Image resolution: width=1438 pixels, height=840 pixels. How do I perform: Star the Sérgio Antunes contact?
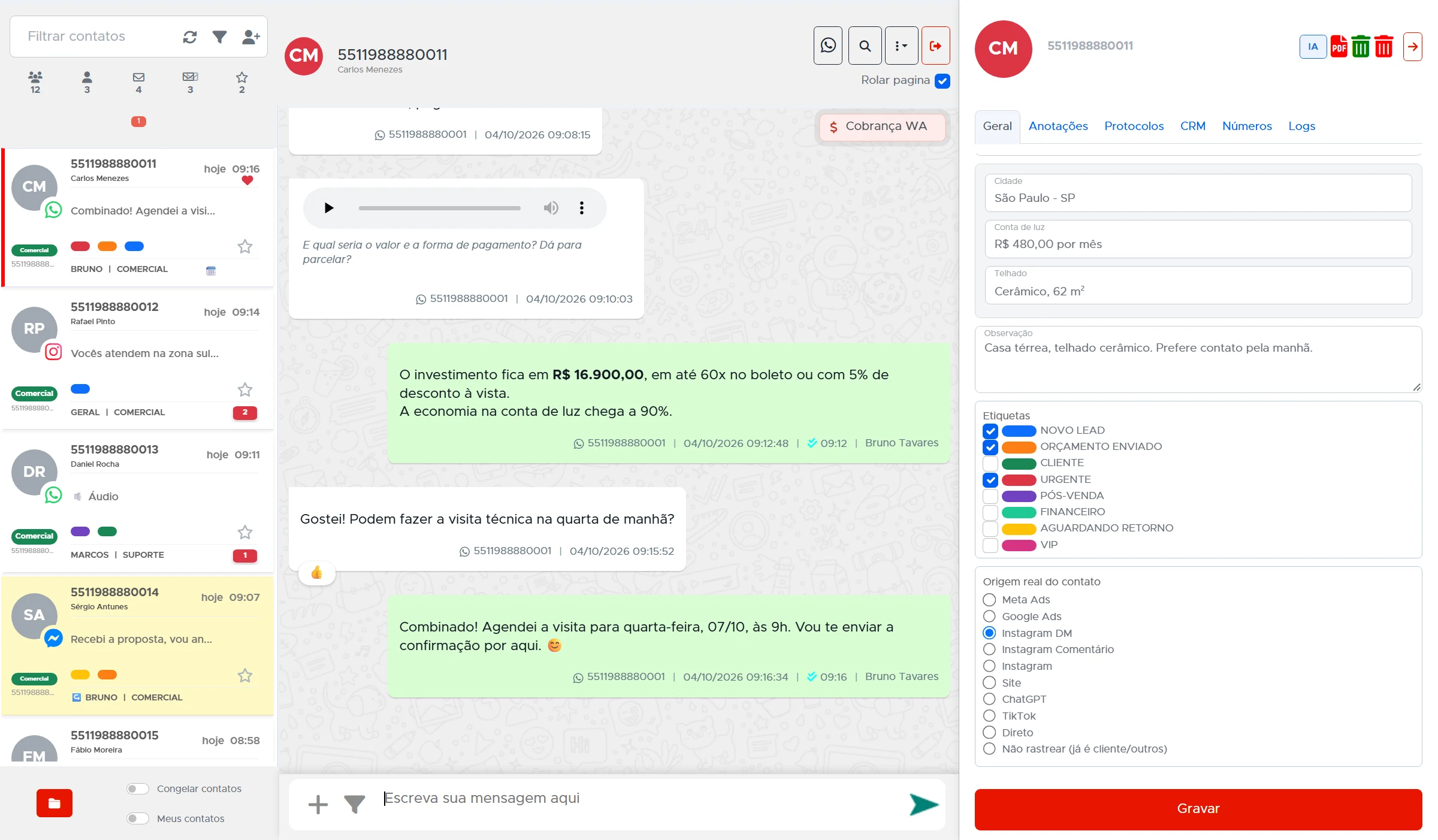(245, 675)
